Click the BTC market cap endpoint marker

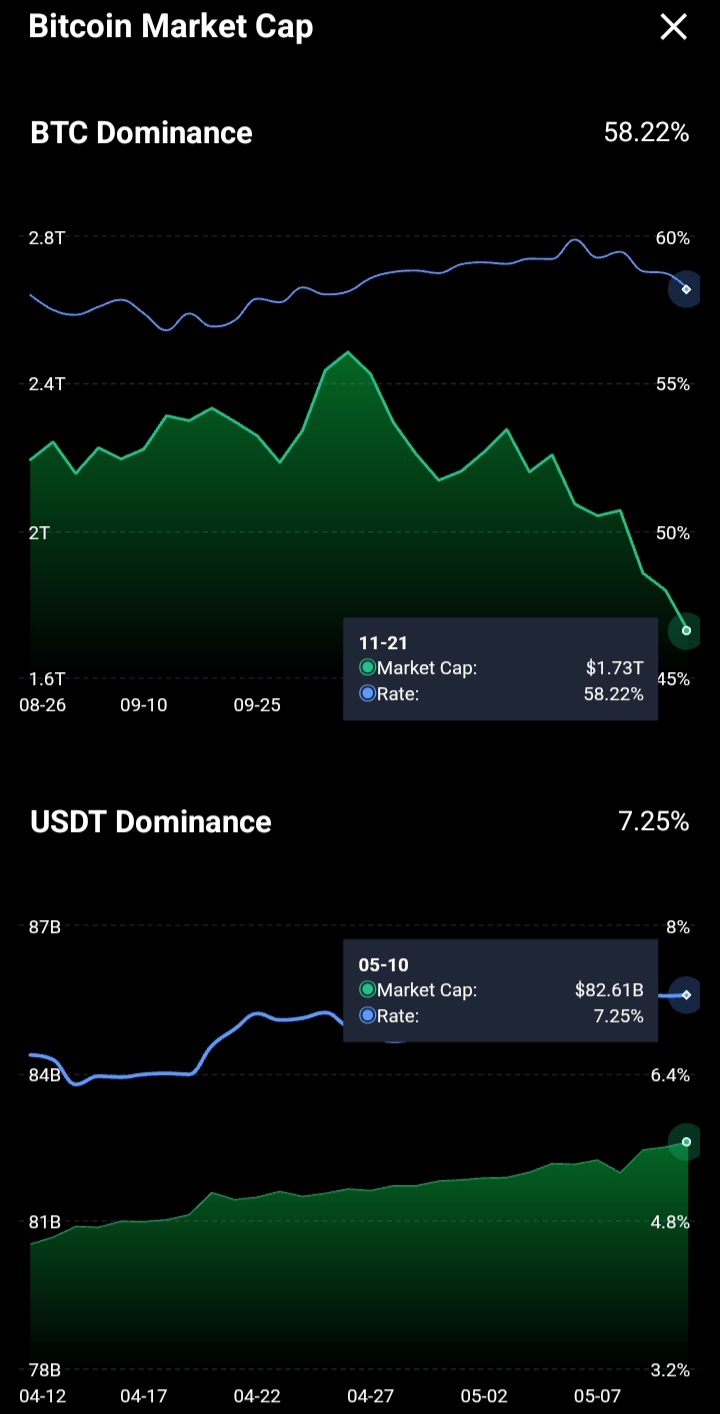(x=686, y=630)
